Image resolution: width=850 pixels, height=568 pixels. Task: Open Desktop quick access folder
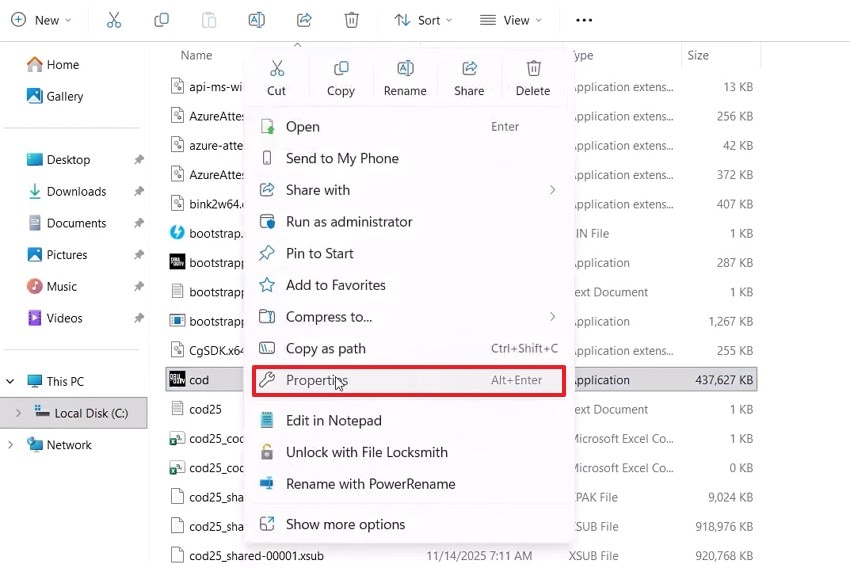pos(58,159)
